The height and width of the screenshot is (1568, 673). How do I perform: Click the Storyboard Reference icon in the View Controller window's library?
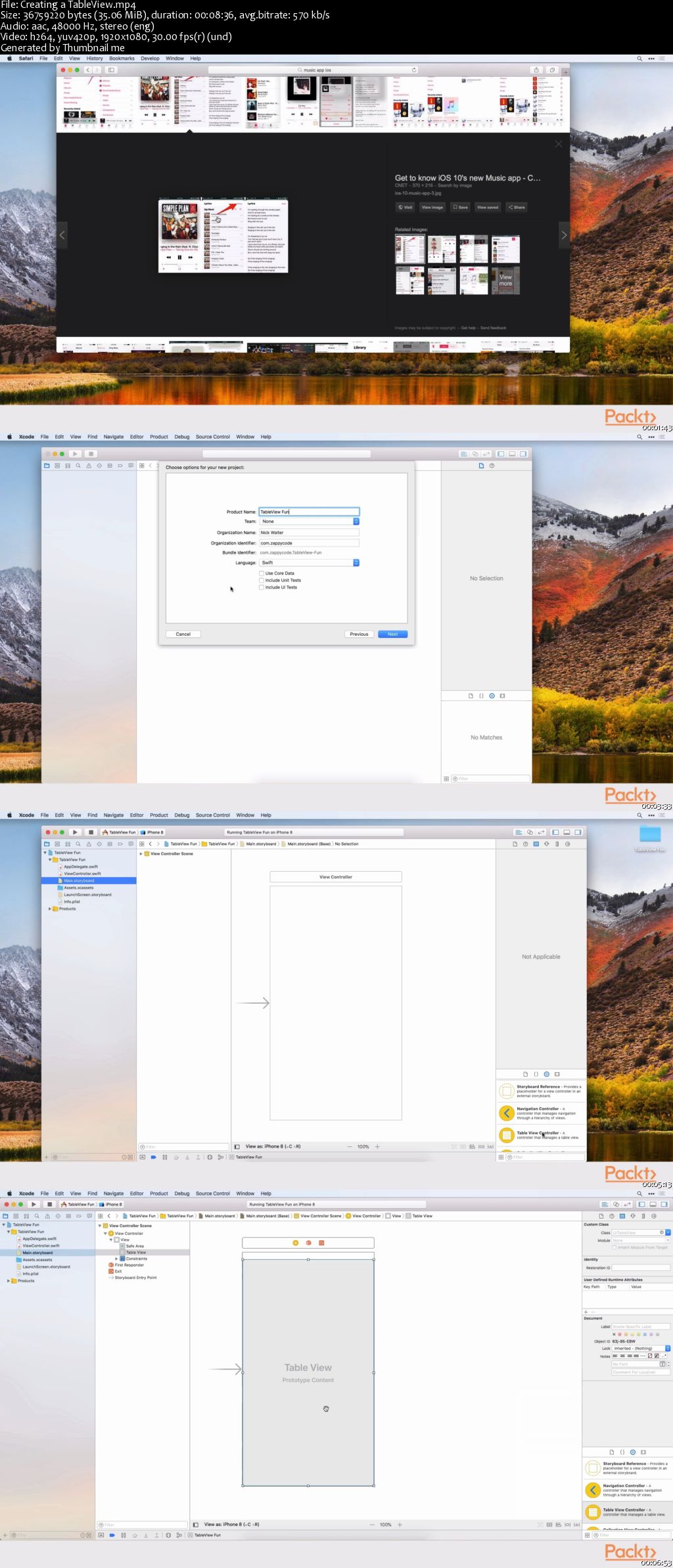[507, 1091]
